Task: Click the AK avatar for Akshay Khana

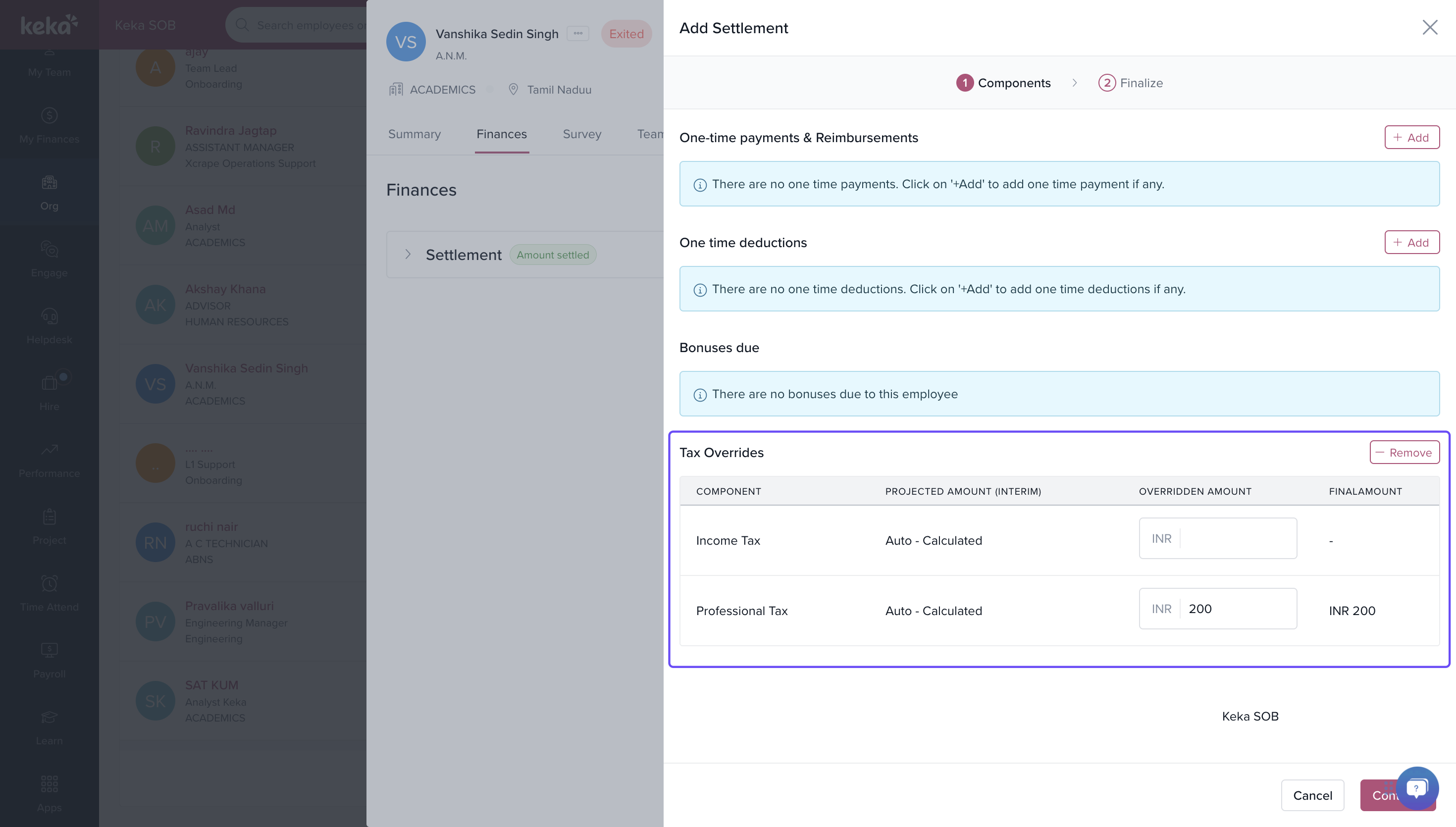Action: pyautogui.click(x=155, y=305)
